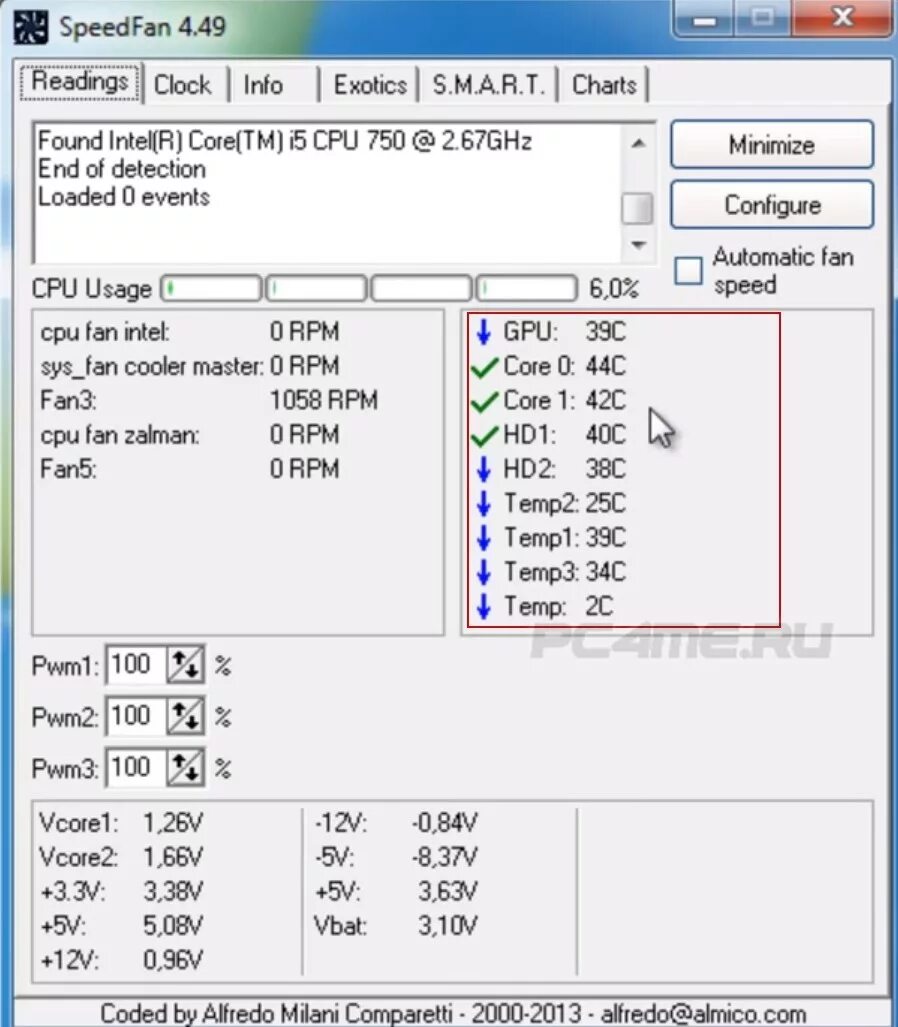This screenshot has width=898, height=1027.
Task: Select the Readings tab
Action: point(80,83)
